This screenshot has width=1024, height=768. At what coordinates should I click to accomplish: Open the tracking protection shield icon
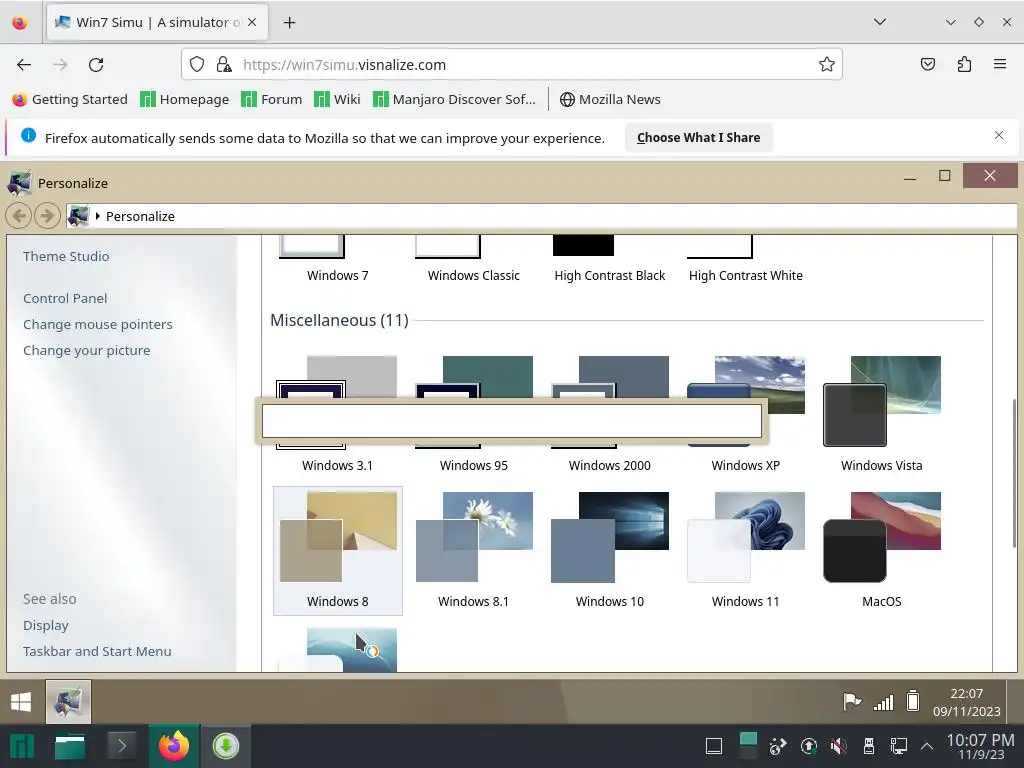click(x=197, y=65)
